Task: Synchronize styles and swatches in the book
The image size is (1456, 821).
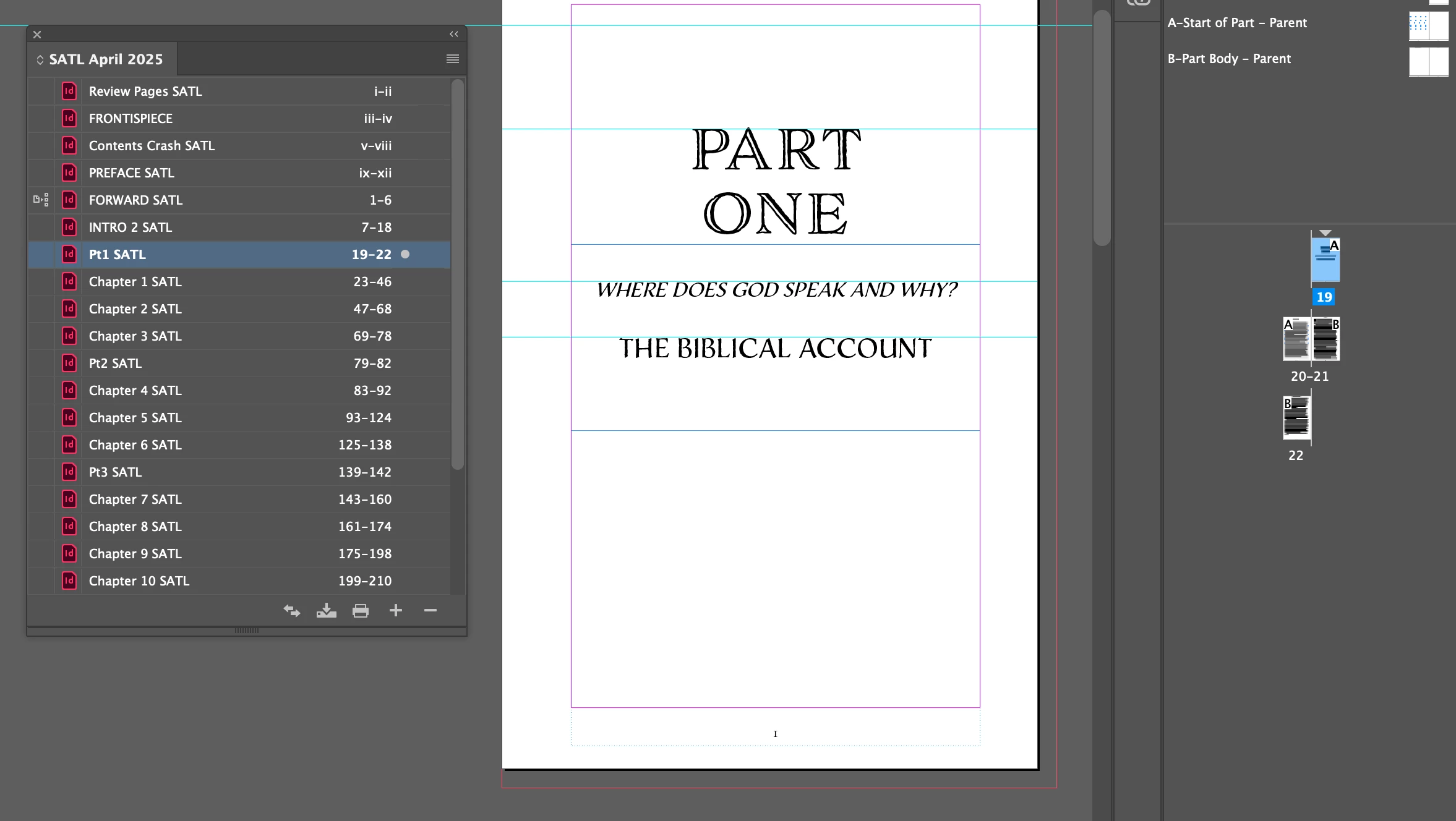Action: tap(292, 611)
